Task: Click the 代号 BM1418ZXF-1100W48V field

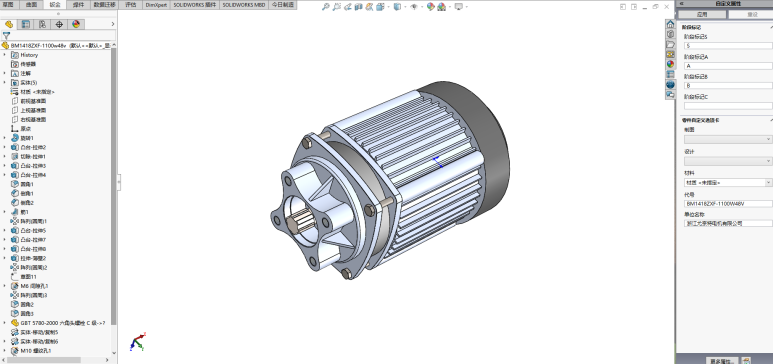Action: click(x=728, y=204)
